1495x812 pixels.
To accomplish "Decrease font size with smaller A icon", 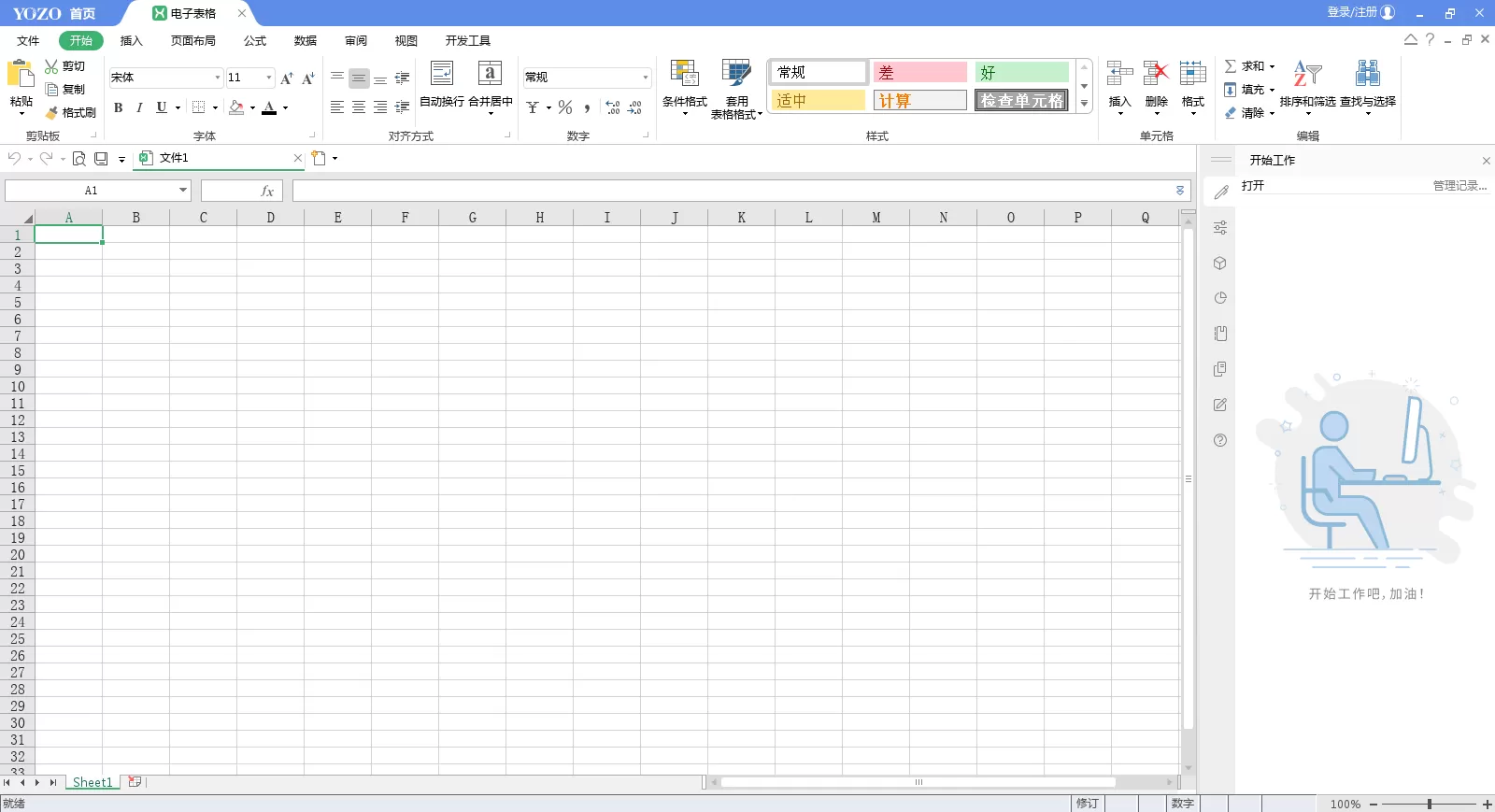I will pos(308,78).
